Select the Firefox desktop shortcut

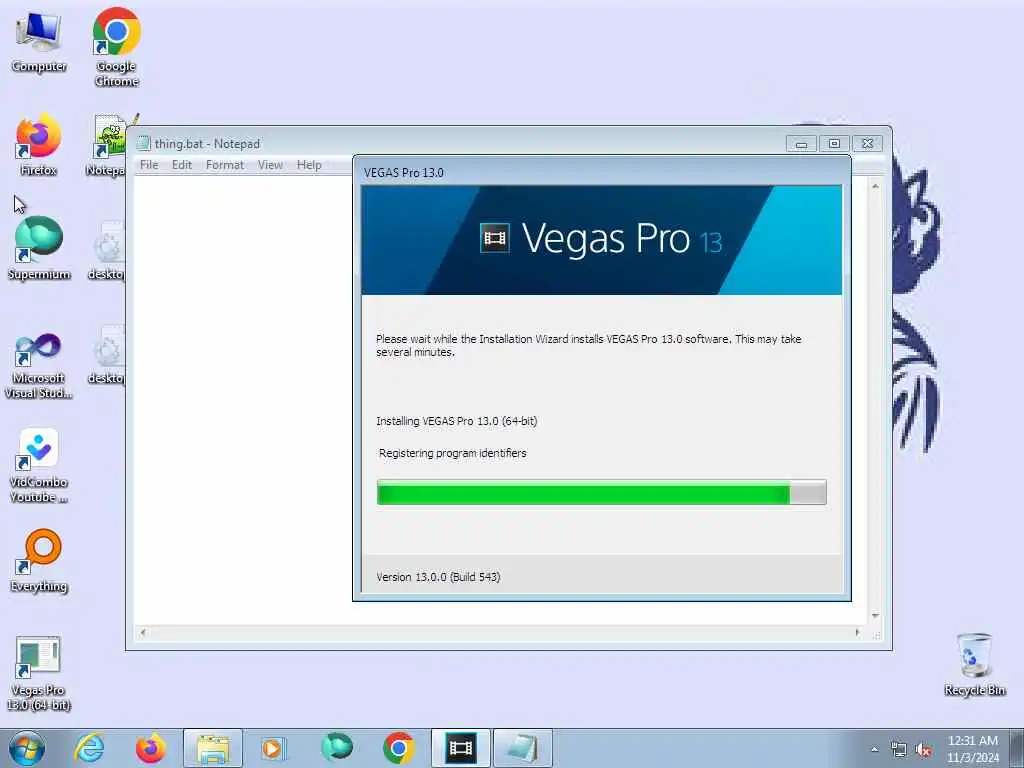point(39,145)
